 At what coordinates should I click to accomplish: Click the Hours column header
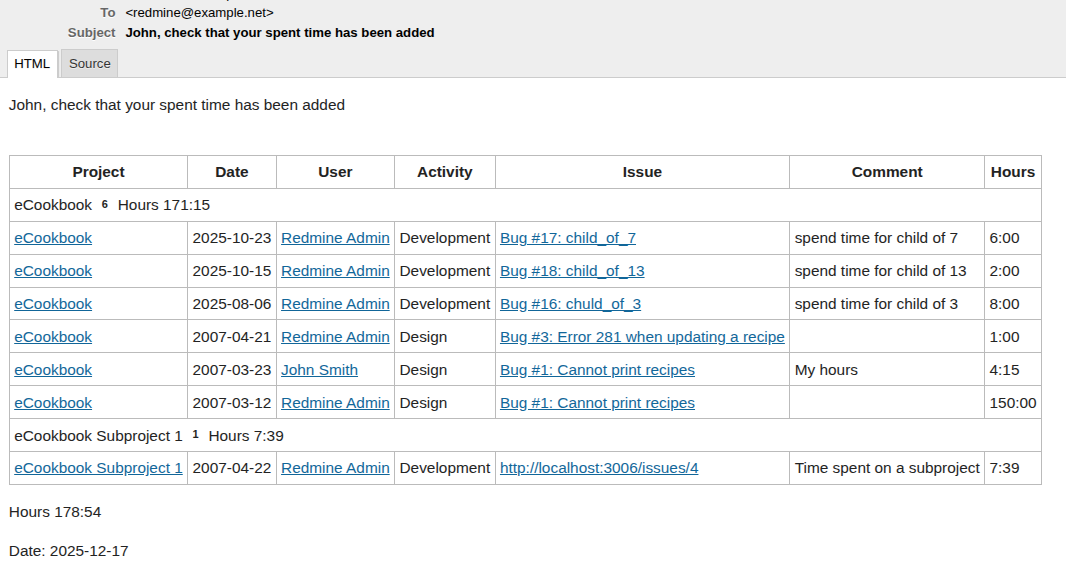coord(1012,172)
